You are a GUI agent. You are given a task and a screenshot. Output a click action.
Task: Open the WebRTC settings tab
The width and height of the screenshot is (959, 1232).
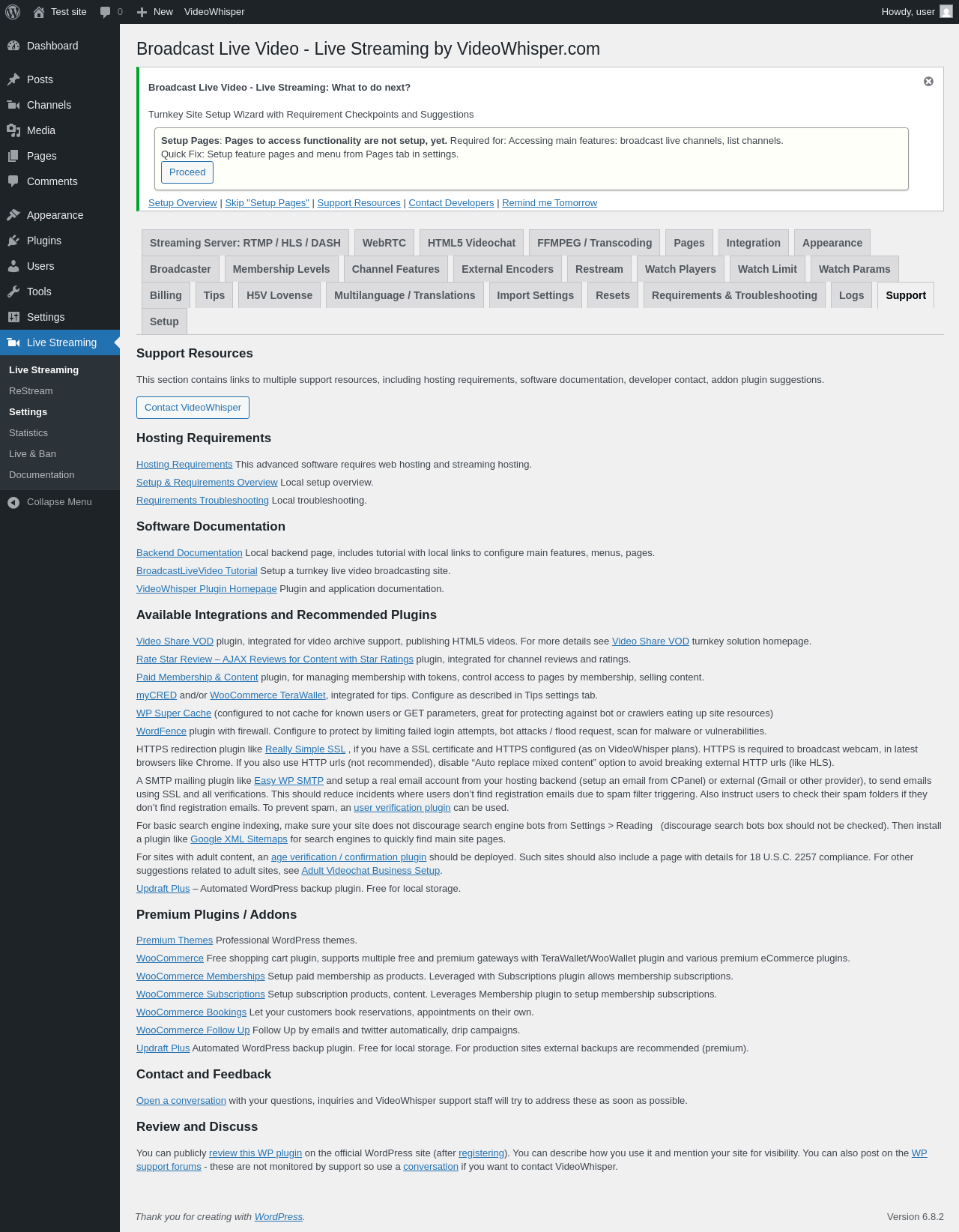tap(384, 243)
